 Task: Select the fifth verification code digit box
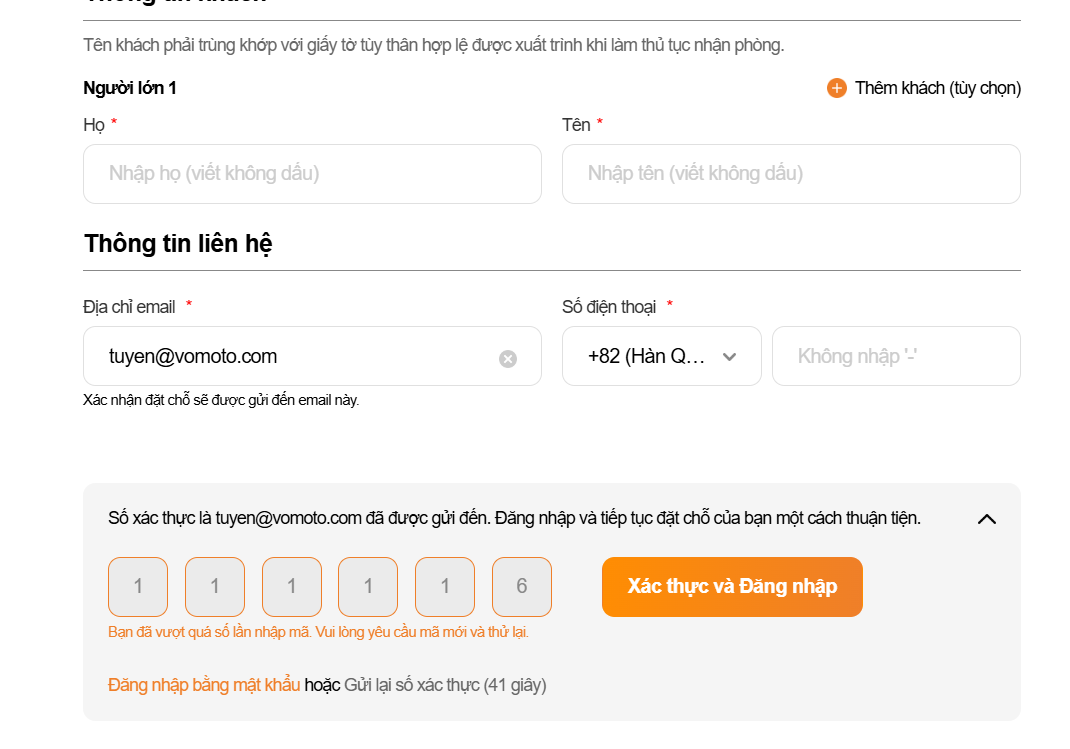click(445, 587)
